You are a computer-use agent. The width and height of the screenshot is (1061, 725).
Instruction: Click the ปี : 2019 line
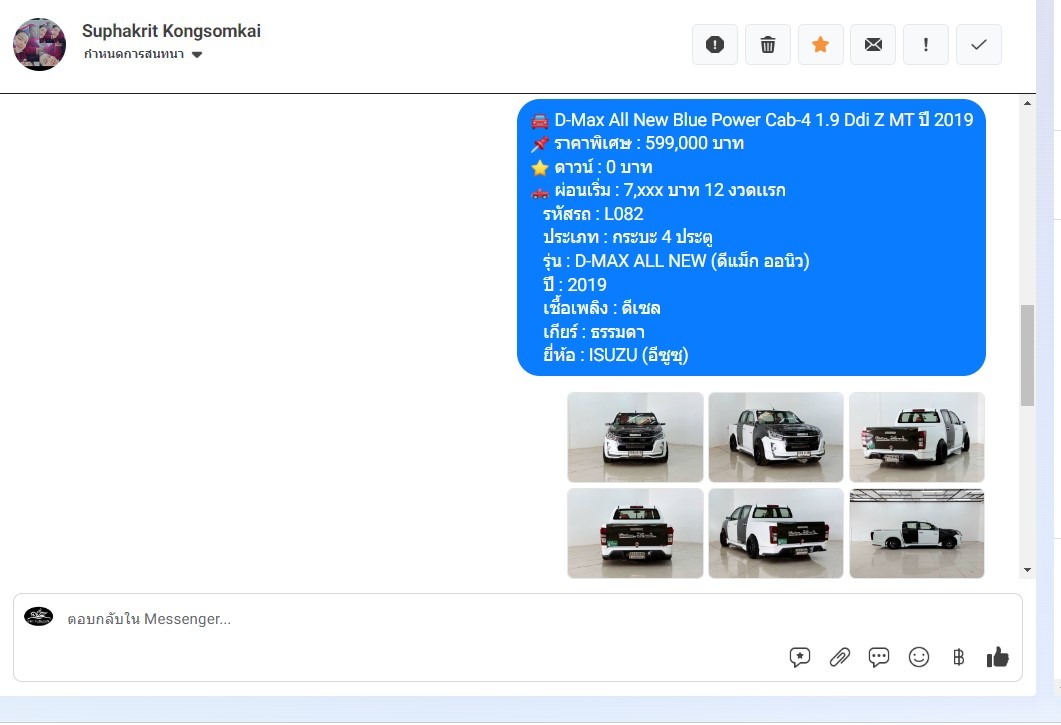pyautogui.click(x=574, y=285)
